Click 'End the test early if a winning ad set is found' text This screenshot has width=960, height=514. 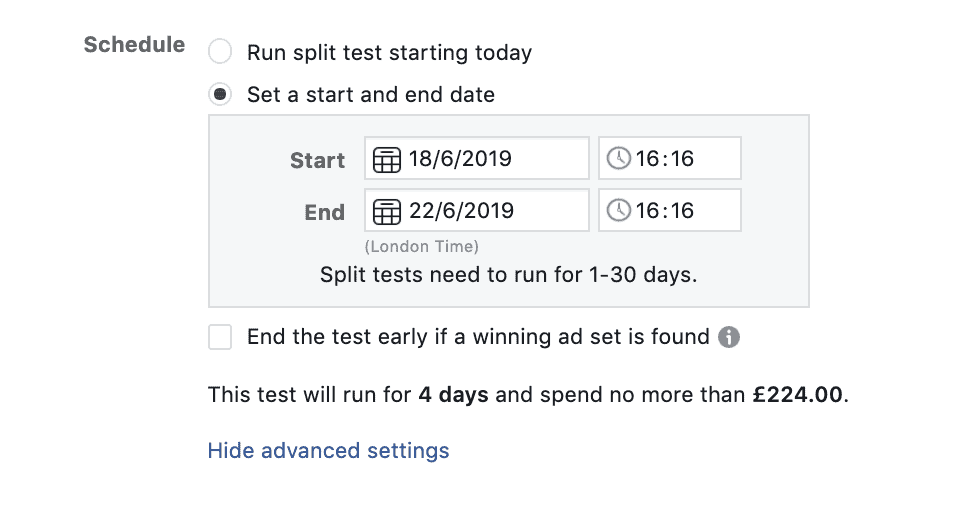(x=478, y=337)
